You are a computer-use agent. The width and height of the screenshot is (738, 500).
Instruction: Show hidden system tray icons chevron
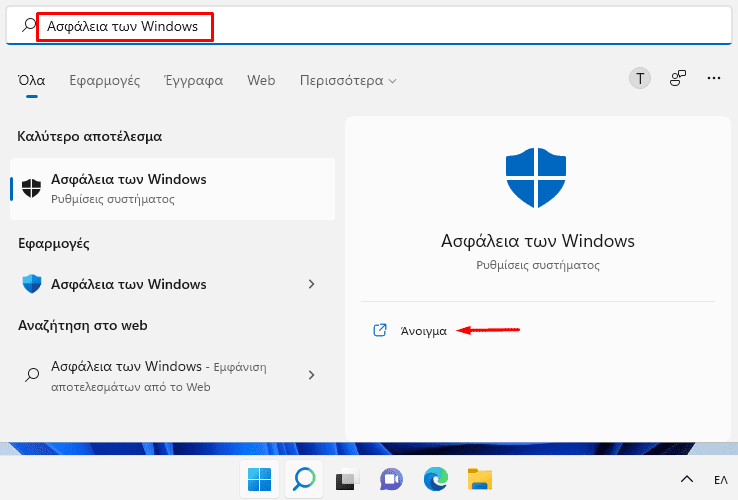point(687,479)
